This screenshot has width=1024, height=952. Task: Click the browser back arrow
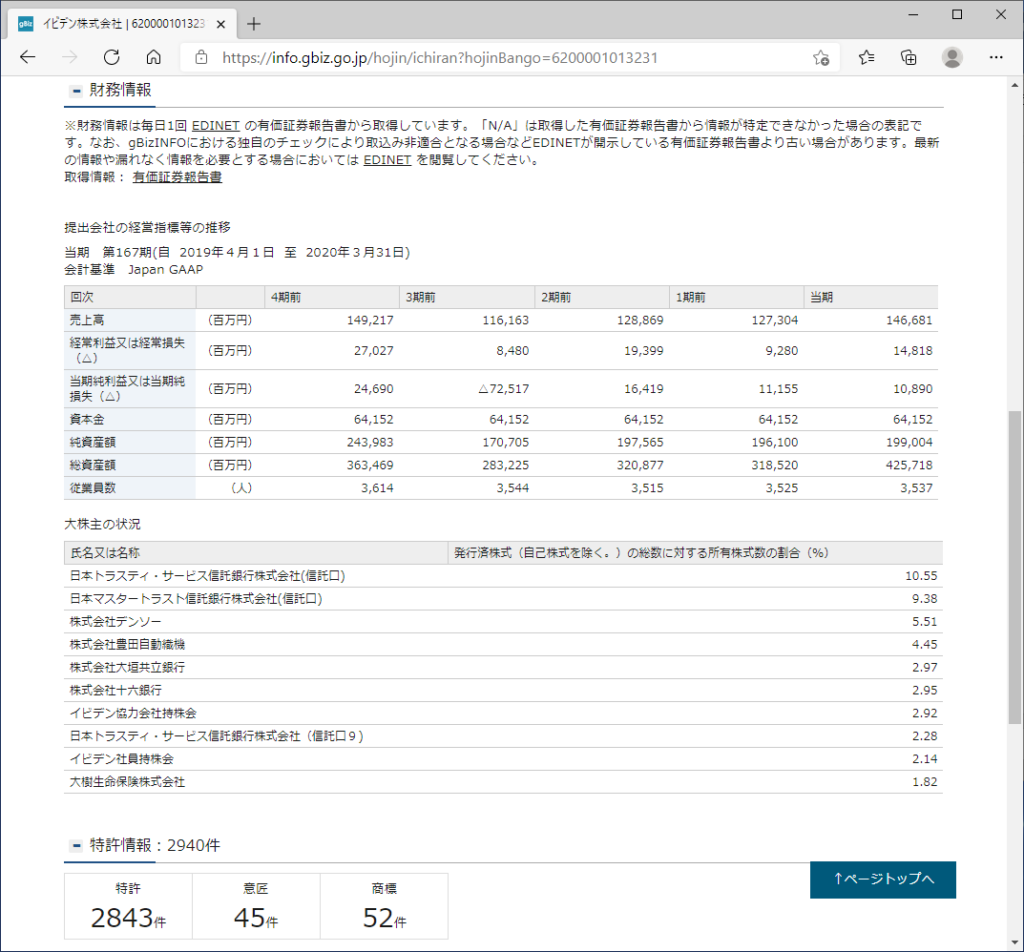pos(27,57)
